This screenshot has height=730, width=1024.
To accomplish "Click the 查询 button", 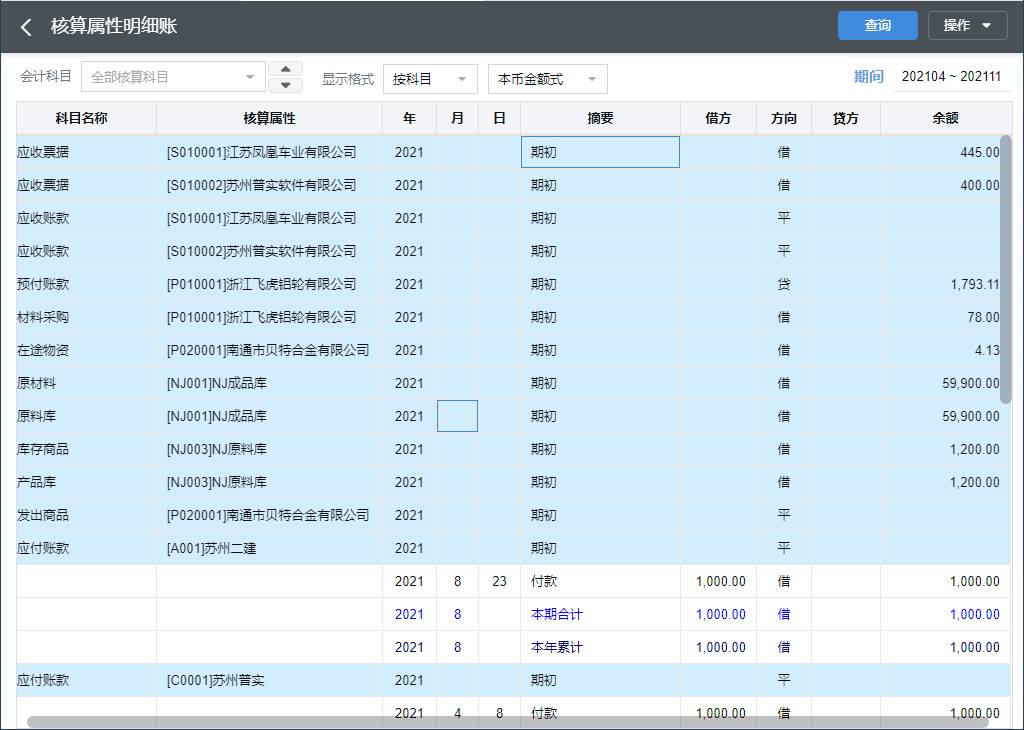I will (x=878, y=25).
